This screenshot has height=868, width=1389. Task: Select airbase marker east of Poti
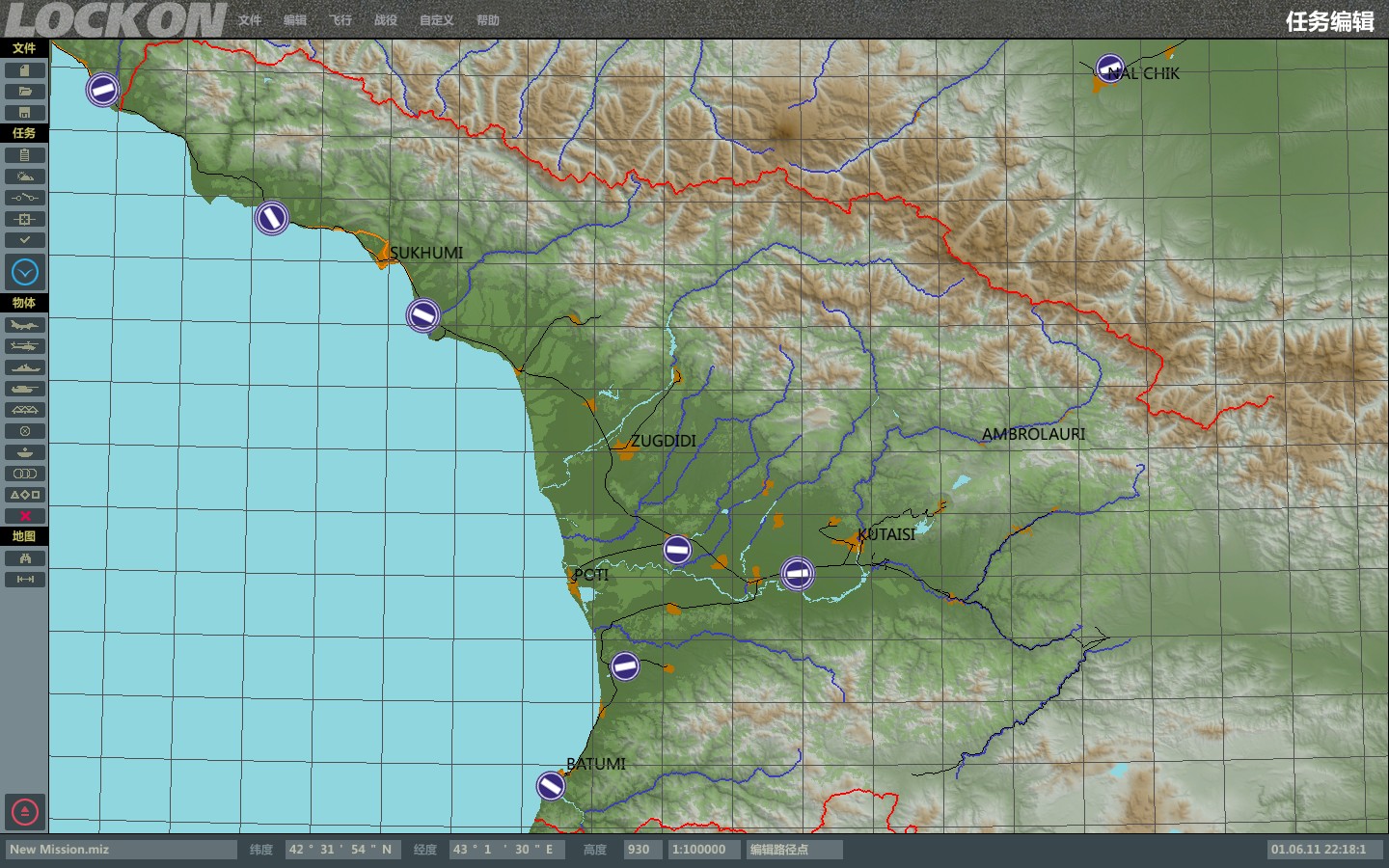click(x=677, y=551)
